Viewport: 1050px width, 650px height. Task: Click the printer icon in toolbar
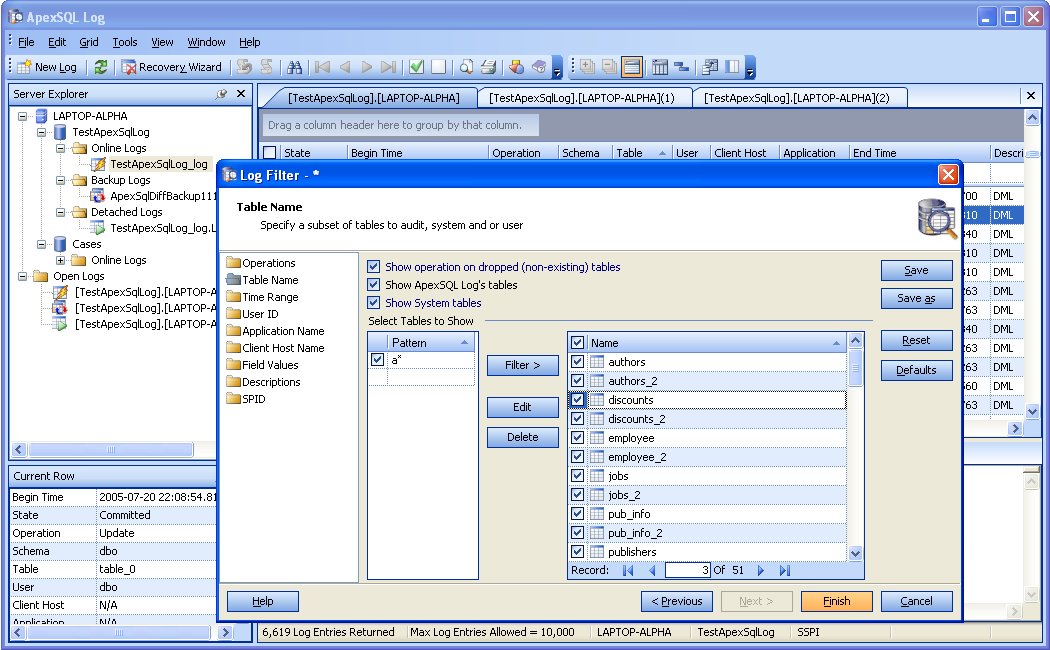pos(488,67)
